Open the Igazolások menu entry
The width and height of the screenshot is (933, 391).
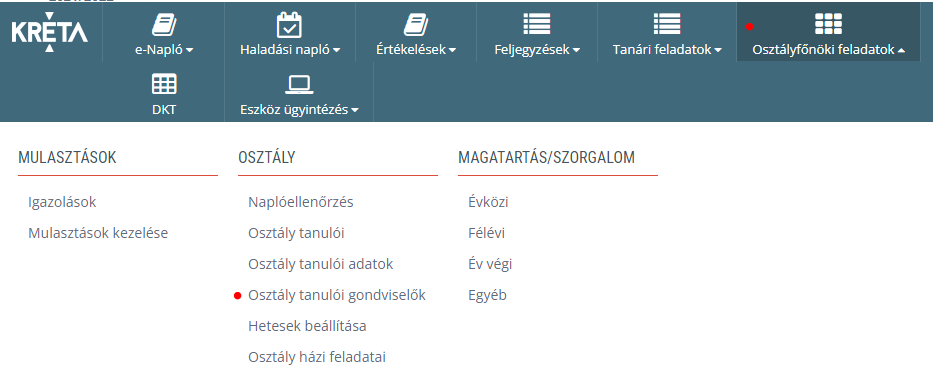coord(62,202)
